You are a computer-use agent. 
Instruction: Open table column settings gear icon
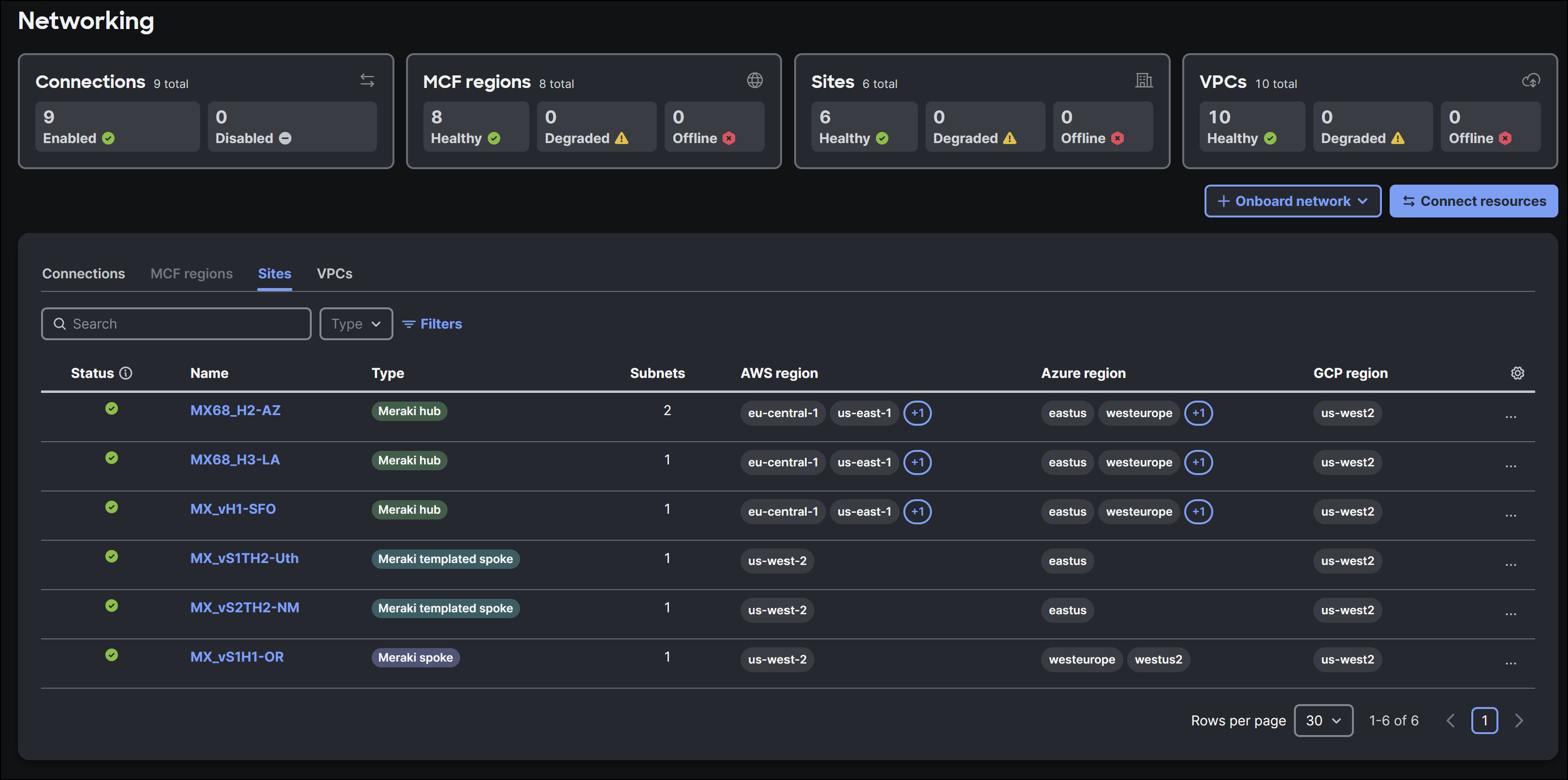coord(1517,373)
